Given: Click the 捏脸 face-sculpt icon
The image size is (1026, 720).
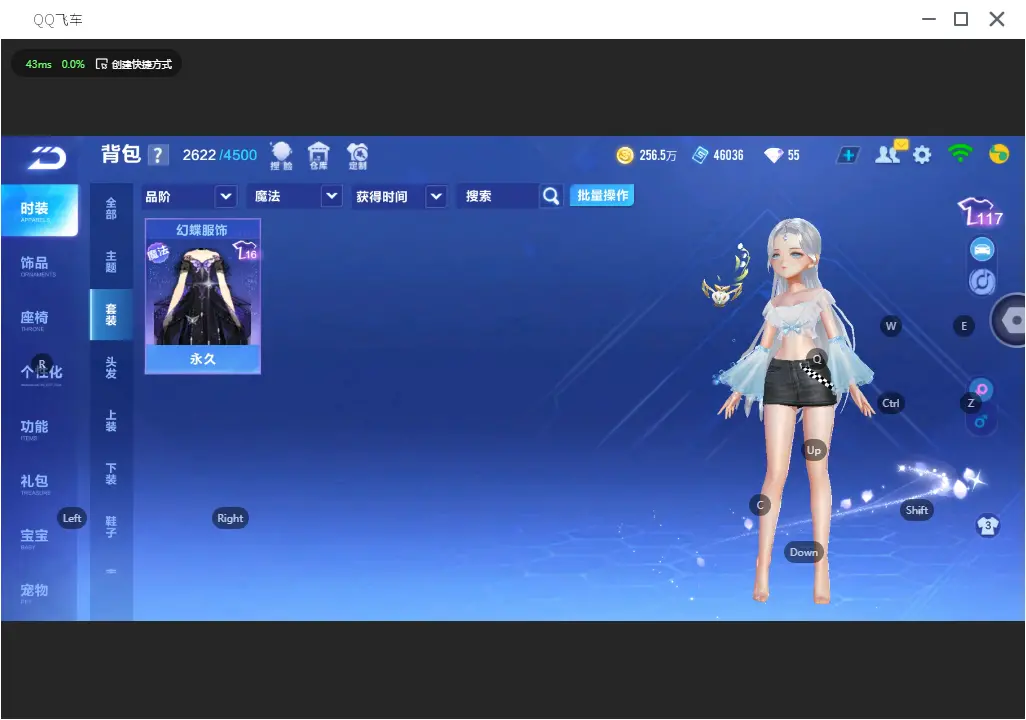Looking at the screenshot, I should click(x=281, y=156).
